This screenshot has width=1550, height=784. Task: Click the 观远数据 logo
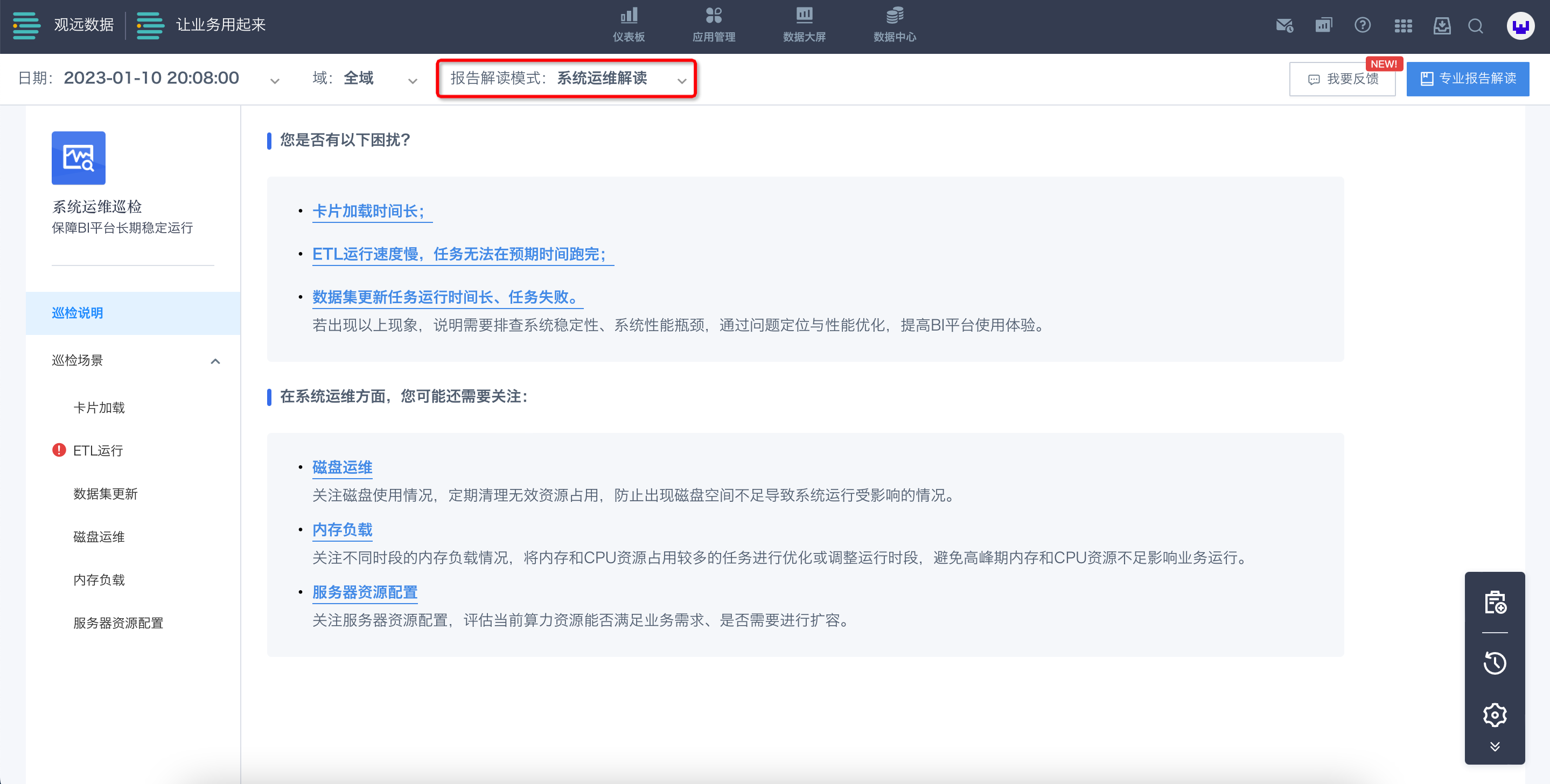[x=63, y=25]
